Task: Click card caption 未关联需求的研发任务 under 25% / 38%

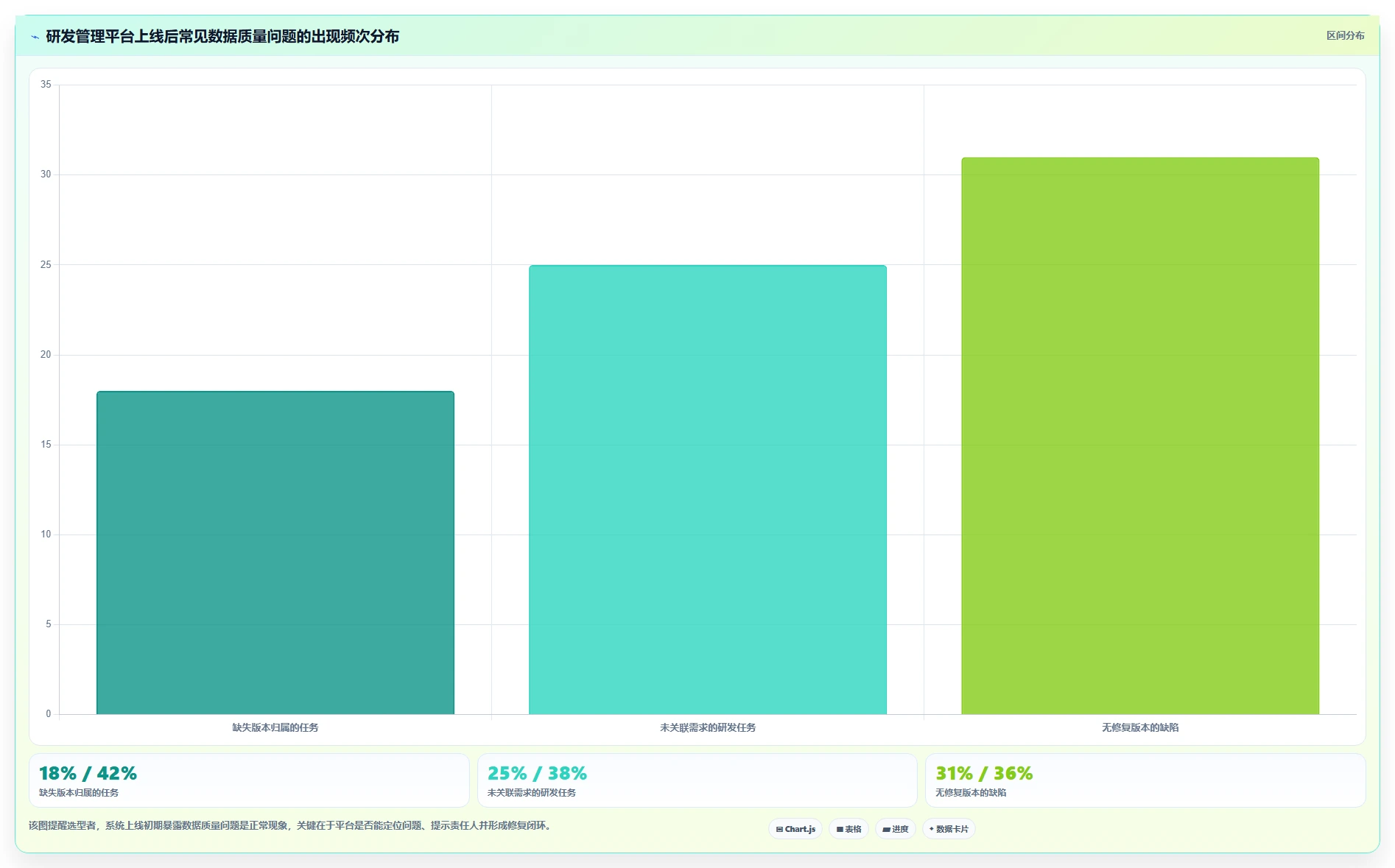Action: click(532, 793)
